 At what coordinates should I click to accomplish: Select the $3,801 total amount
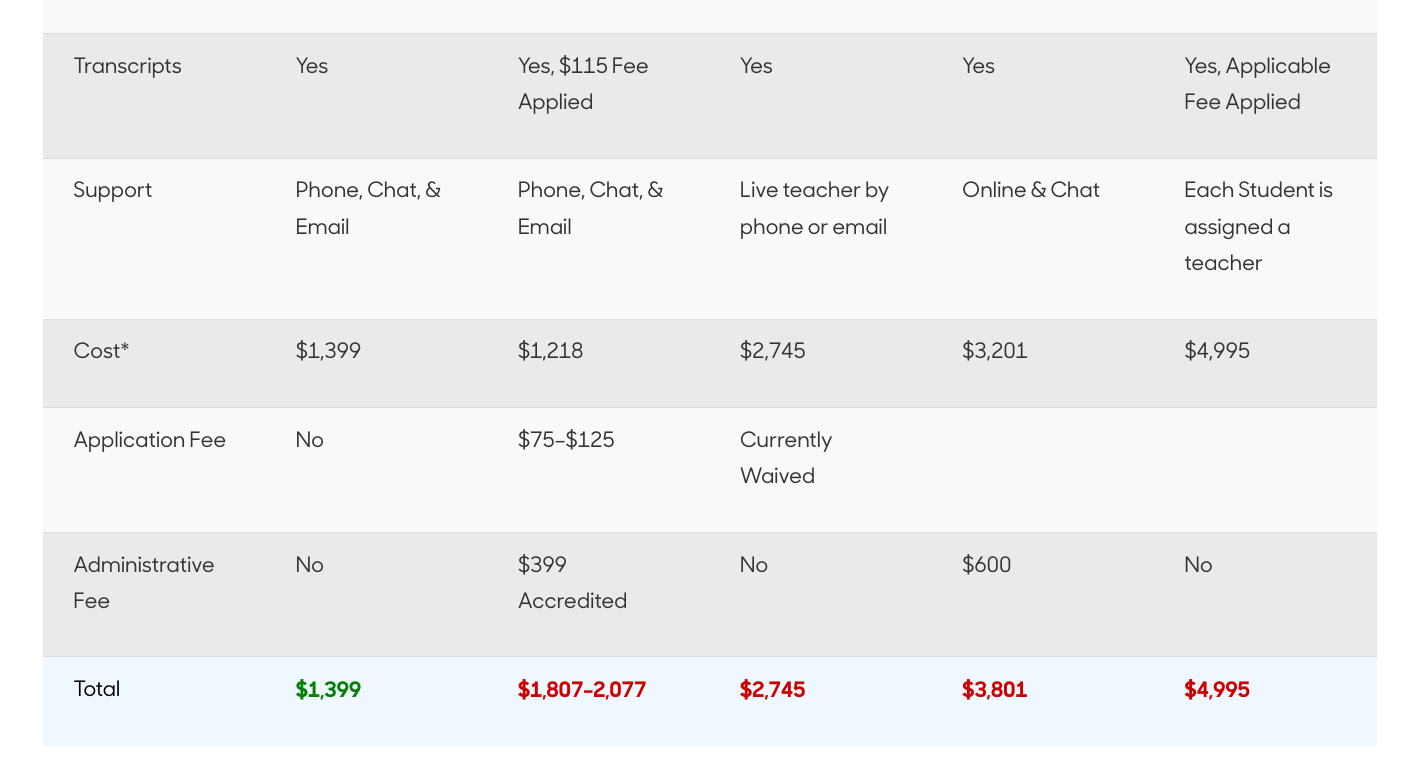(x=994, y=690)
